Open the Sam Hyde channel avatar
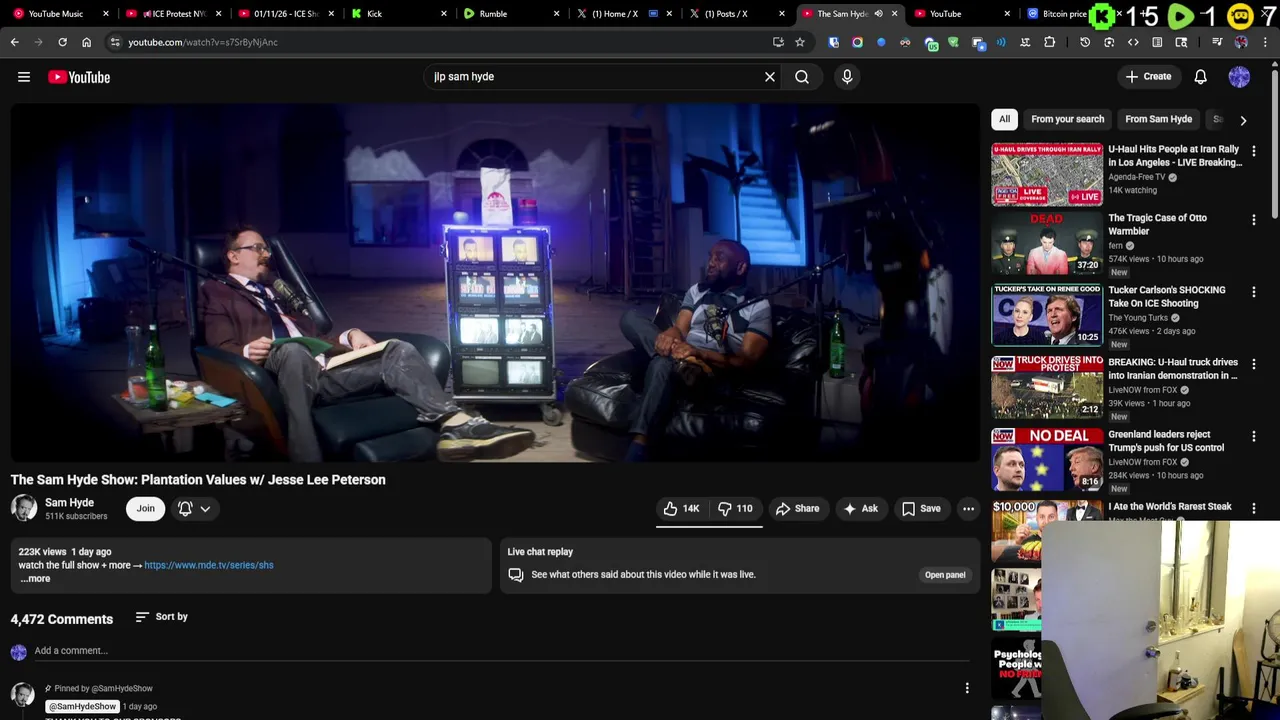1280x720 pixels. (24, 508)
